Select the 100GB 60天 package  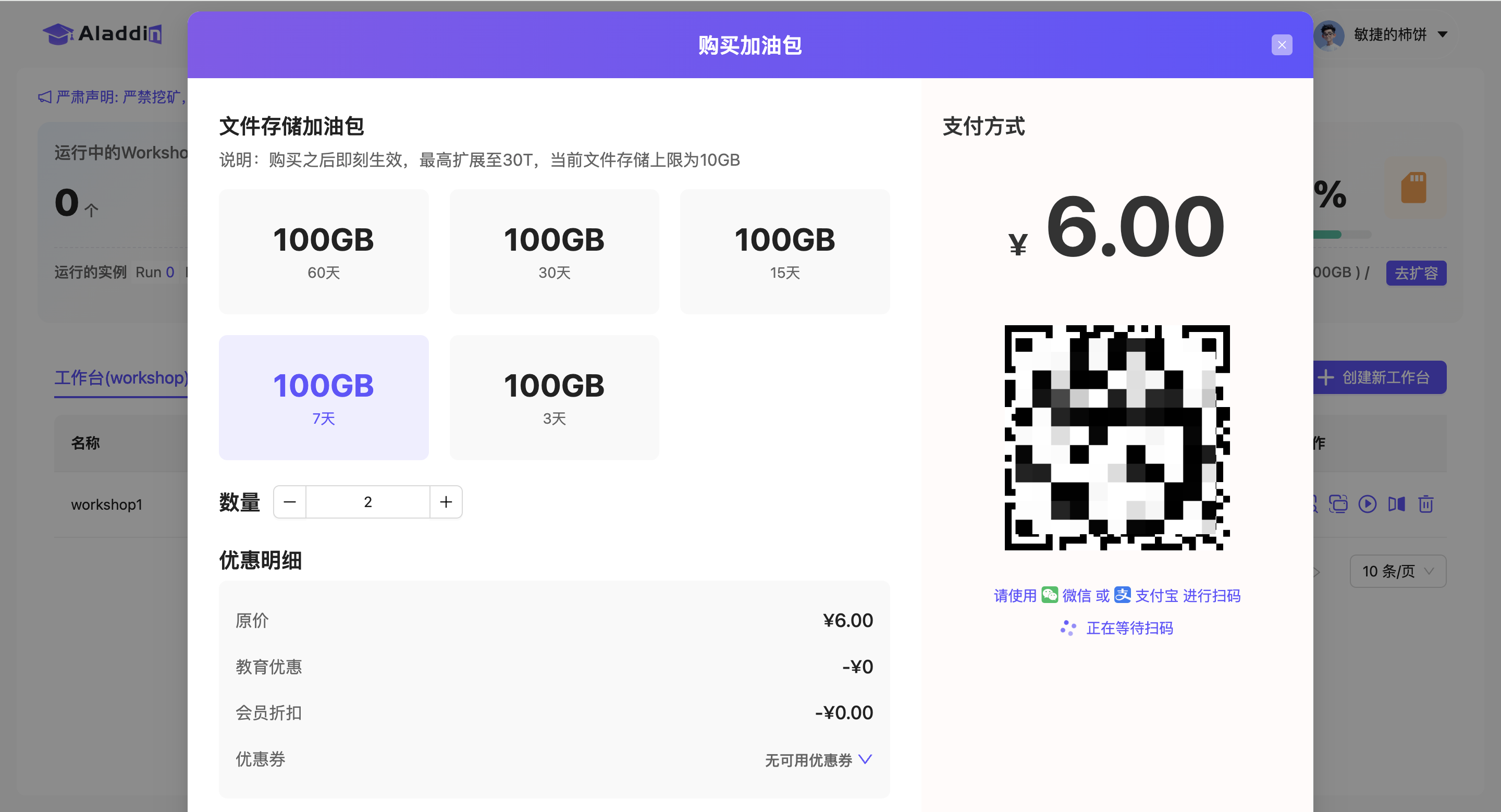click(323, 252)
